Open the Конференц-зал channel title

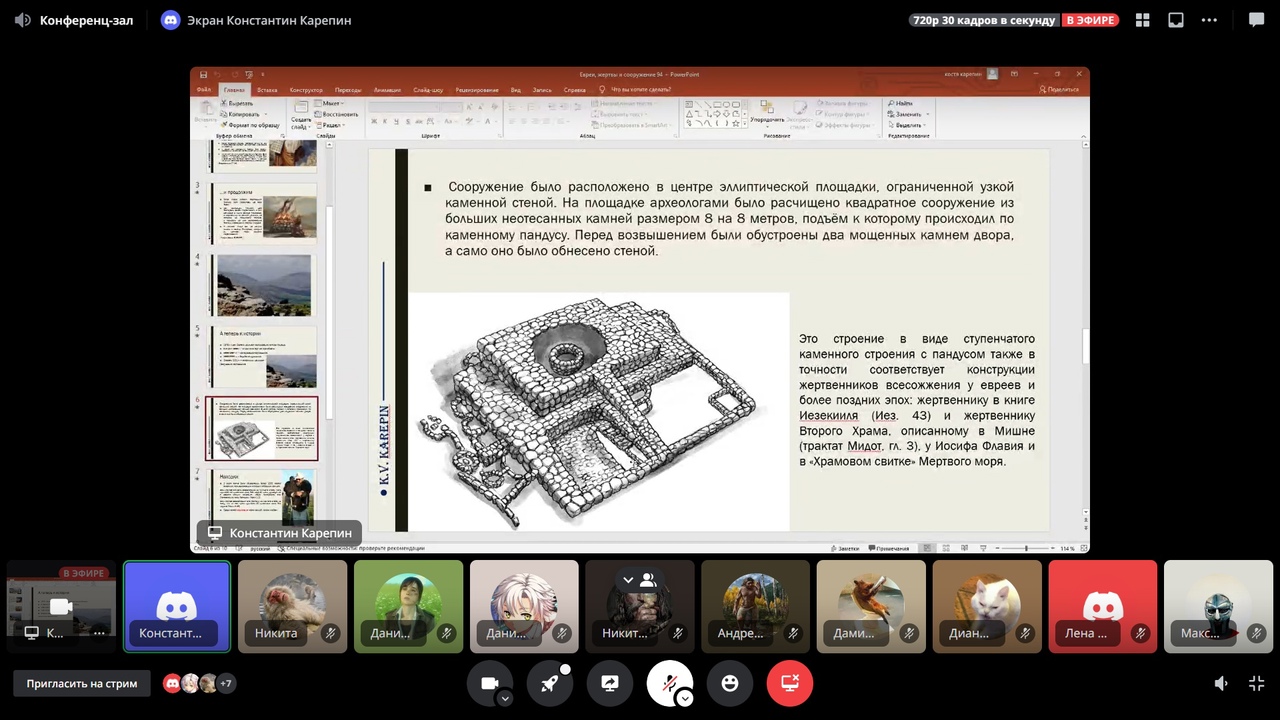86,20
